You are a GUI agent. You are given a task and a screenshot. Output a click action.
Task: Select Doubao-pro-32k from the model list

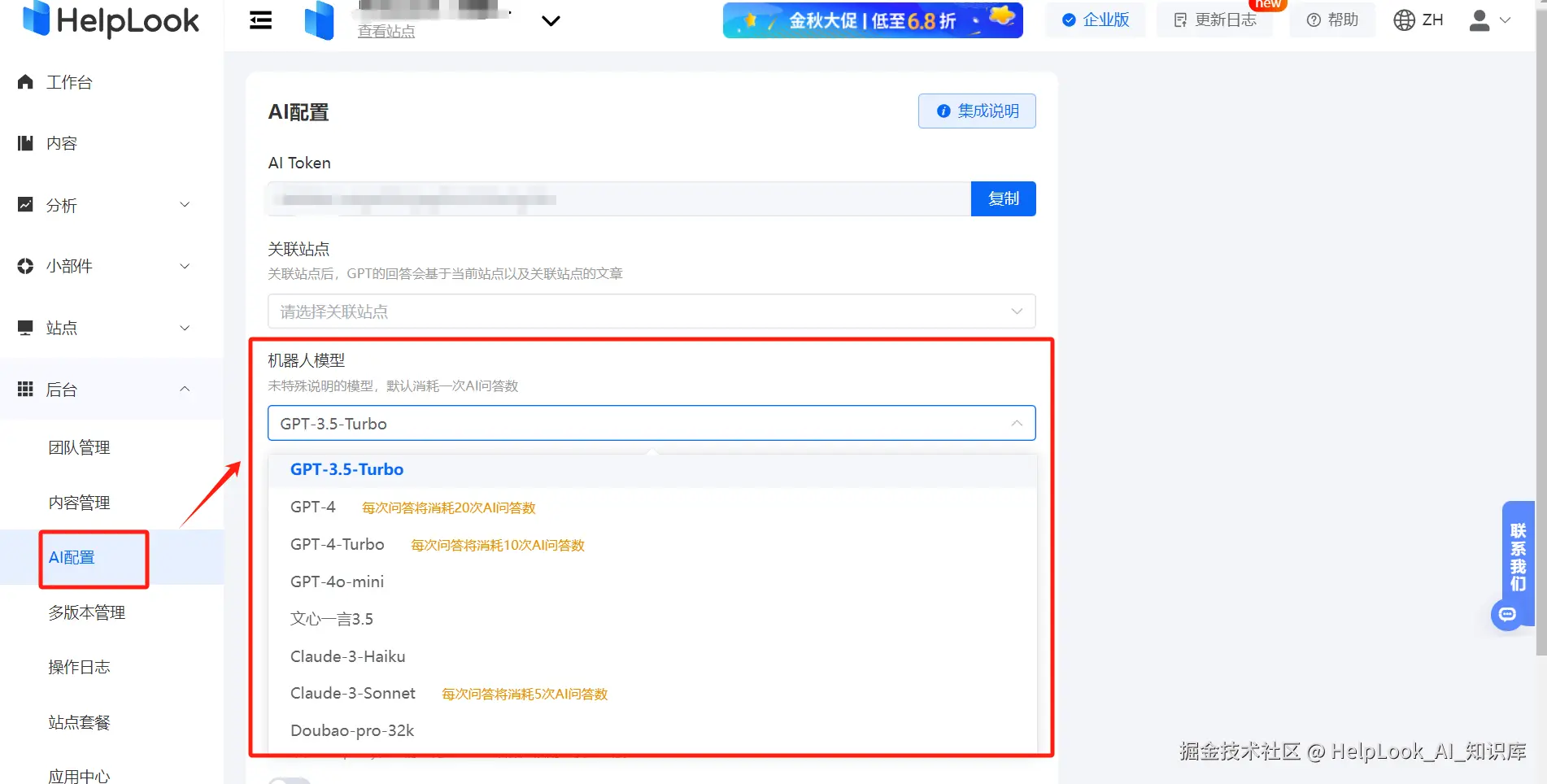(x=652, y=730)
